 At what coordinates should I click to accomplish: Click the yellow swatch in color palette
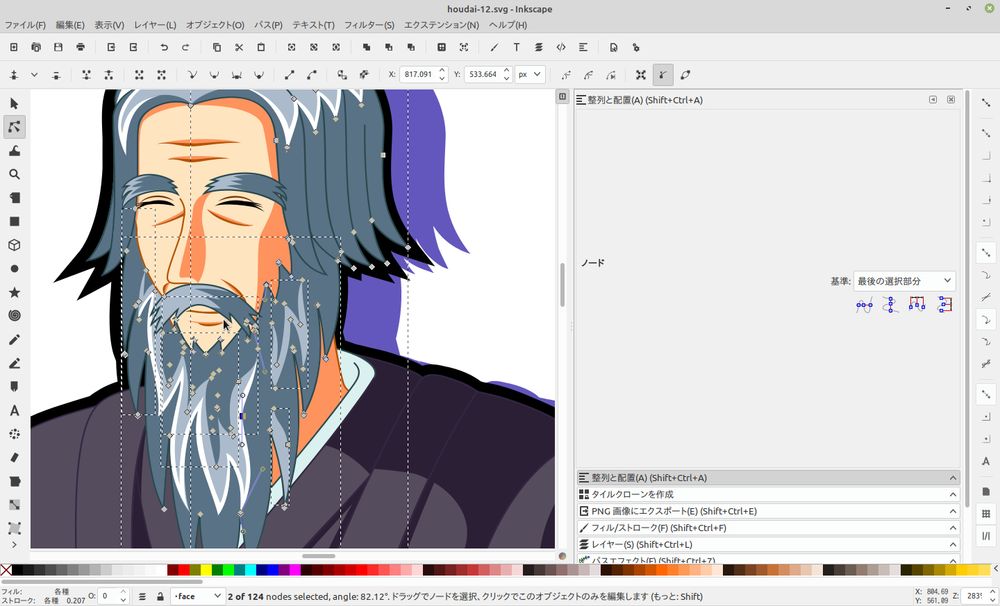pyautogui.click(x=207, y=570)
